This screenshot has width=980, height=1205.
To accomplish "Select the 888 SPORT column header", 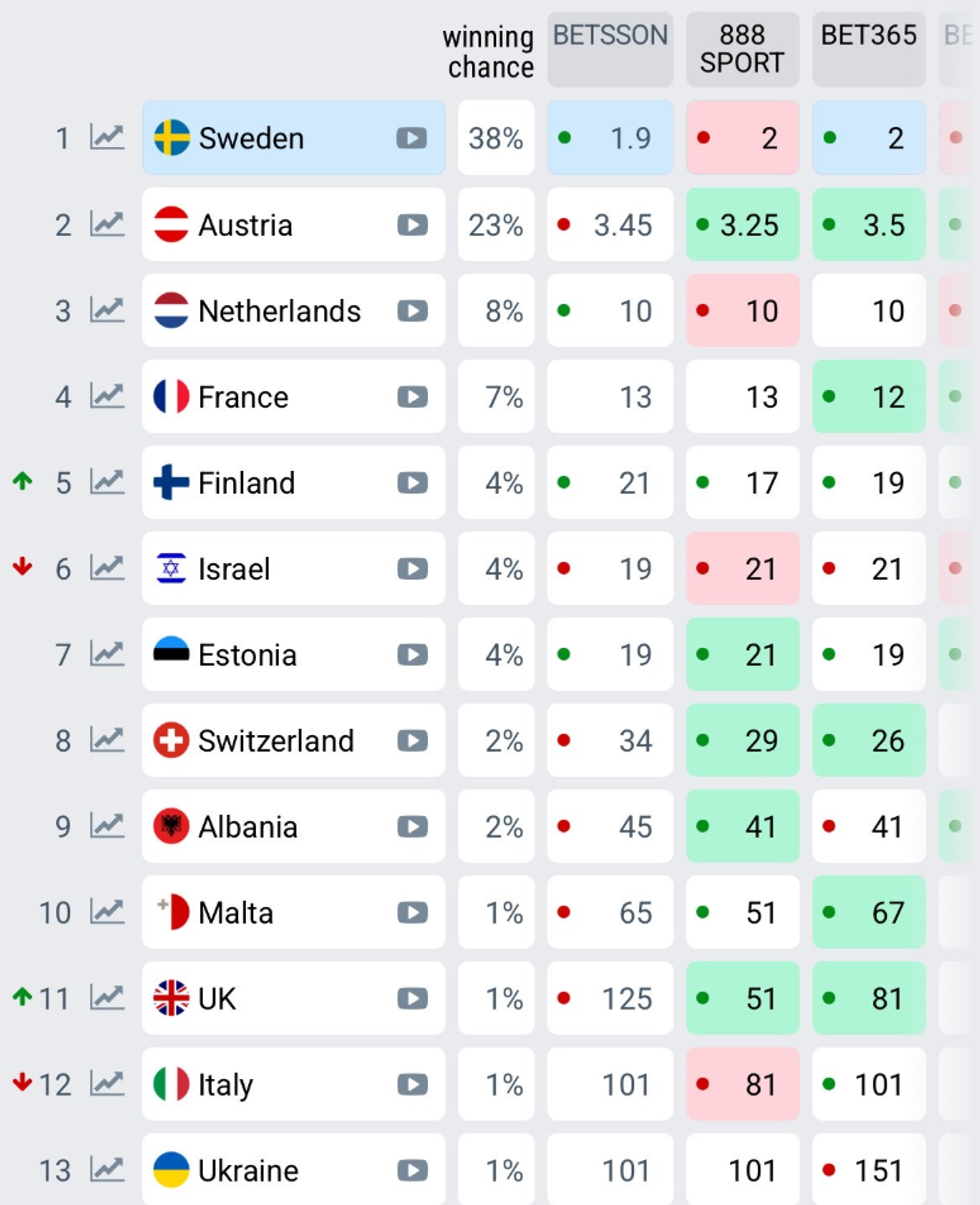I will pos(742,49).
